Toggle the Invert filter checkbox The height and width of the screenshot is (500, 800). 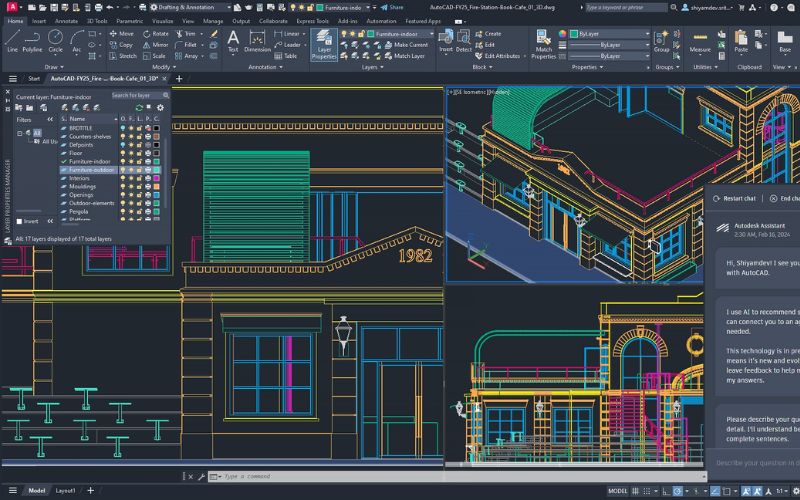click(18, 221)
